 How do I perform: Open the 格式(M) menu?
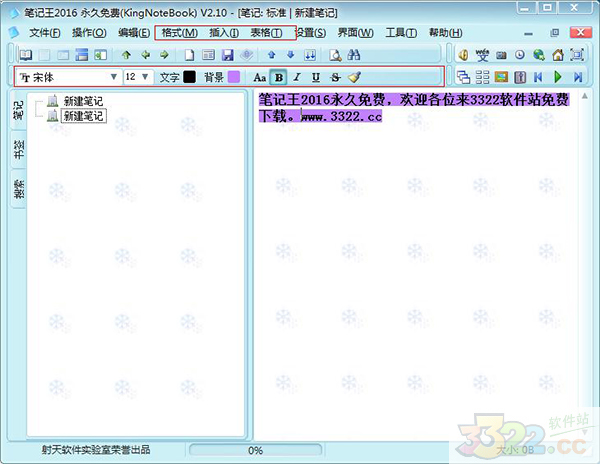179,33
